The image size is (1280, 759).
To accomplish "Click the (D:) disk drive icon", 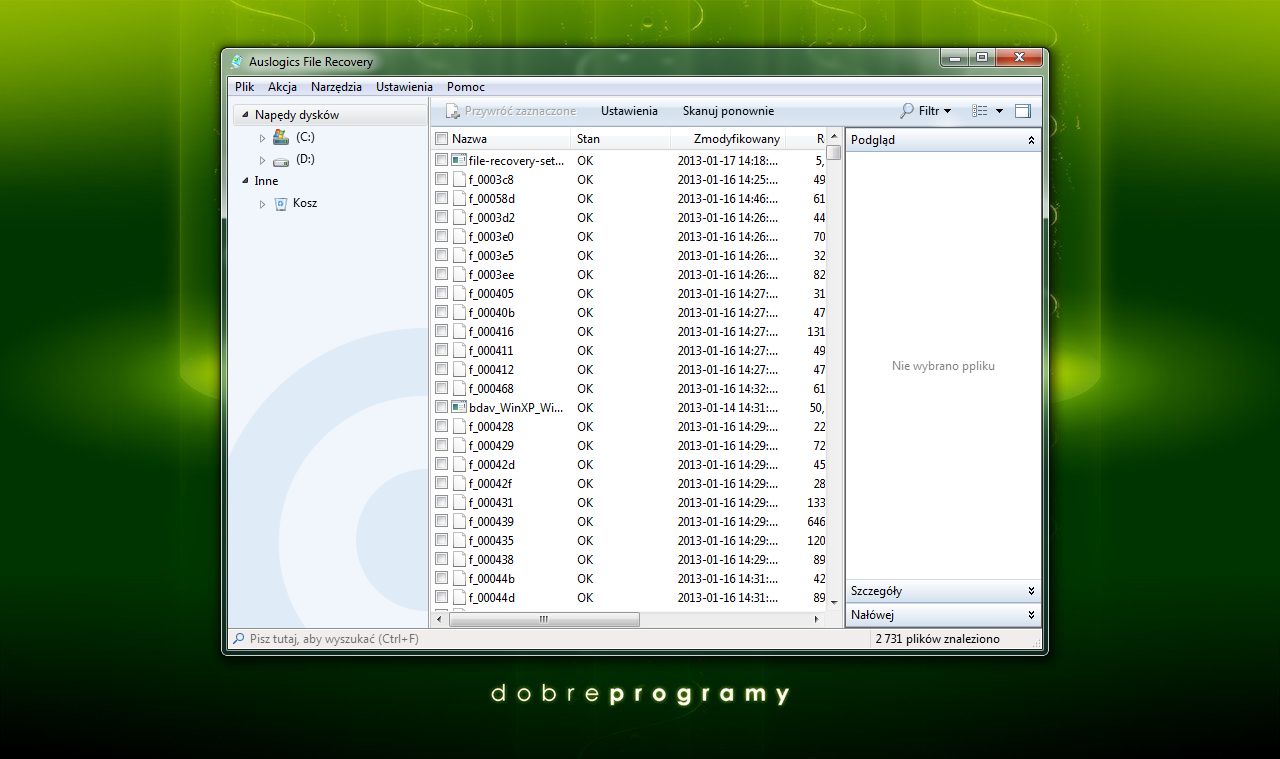I will click(x=281, y=160).
